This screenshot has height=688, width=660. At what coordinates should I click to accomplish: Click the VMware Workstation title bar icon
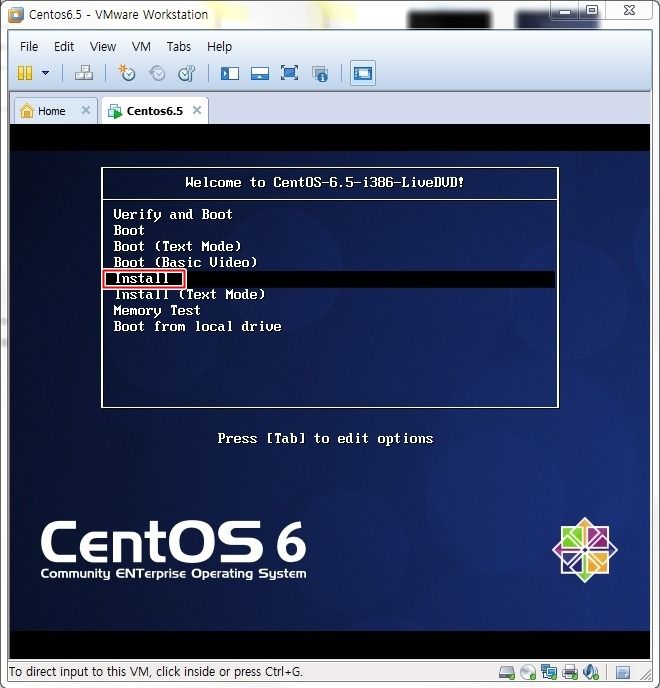[16, 14]
